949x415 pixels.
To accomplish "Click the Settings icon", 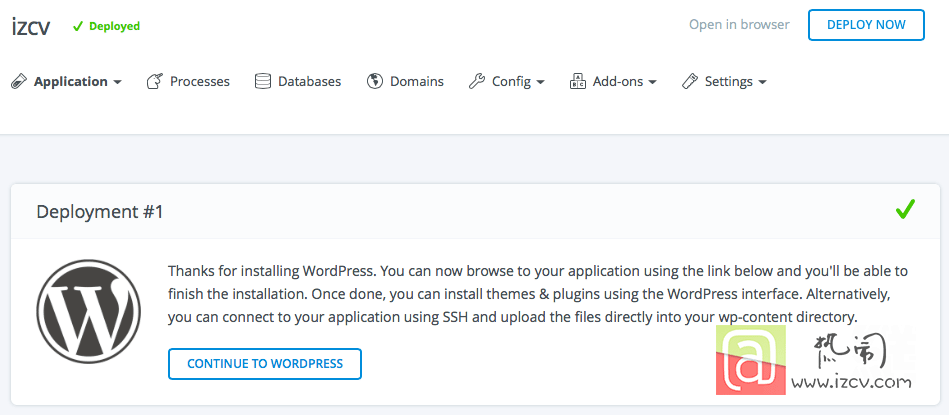I will point(690,81).
